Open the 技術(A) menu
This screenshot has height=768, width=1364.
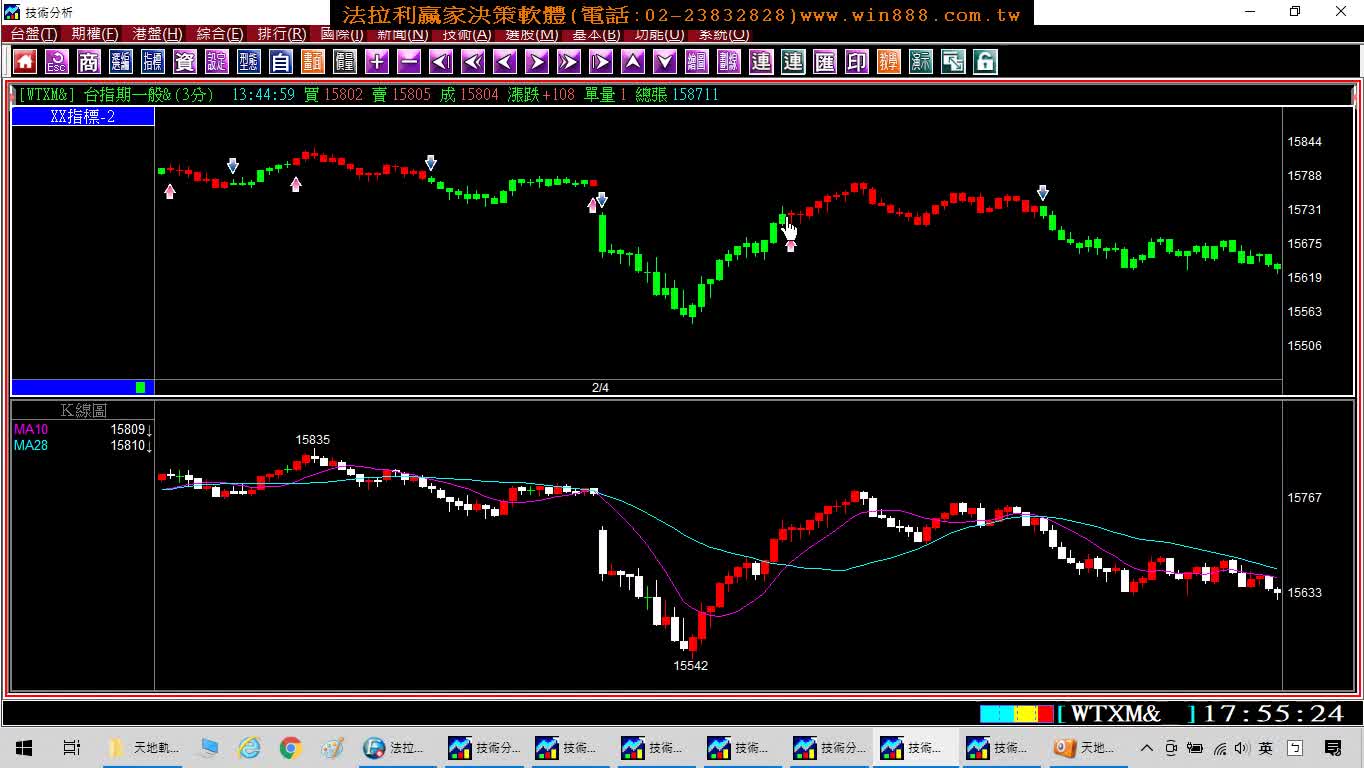pyautogui.click(x=467, y=34)
